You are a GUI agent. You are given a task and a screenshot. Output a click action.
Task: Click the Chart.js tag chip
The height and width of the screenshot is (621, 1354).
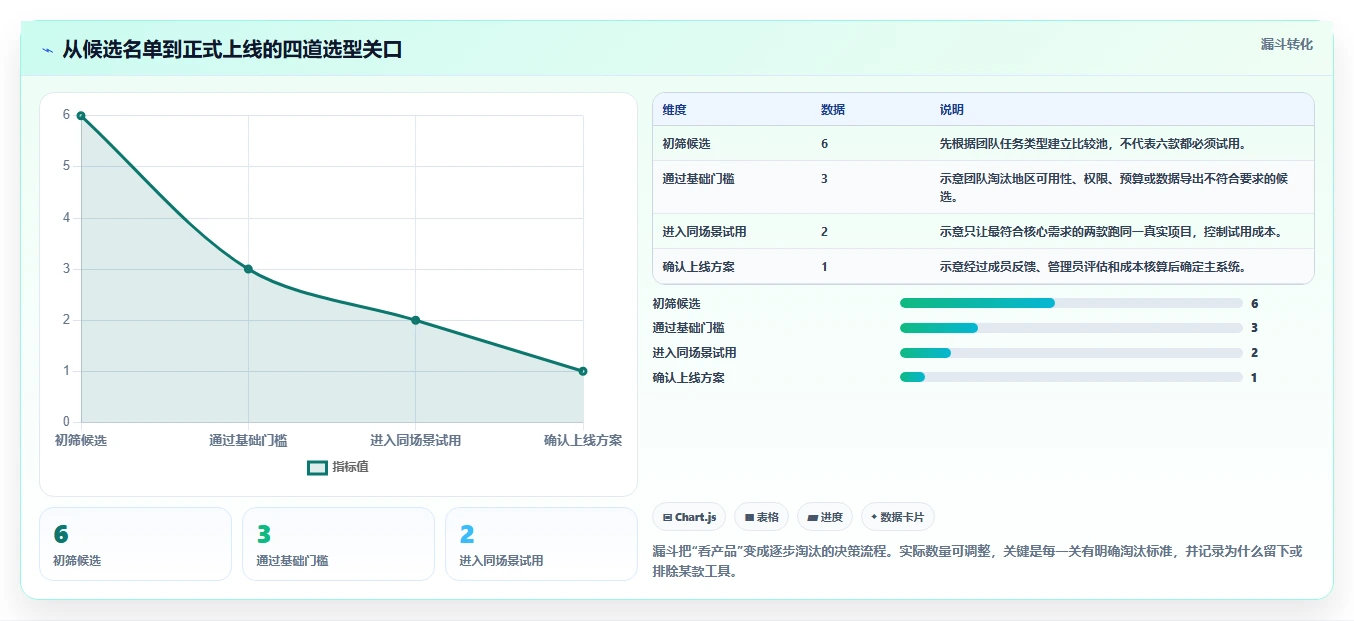[x=689, y=517]
